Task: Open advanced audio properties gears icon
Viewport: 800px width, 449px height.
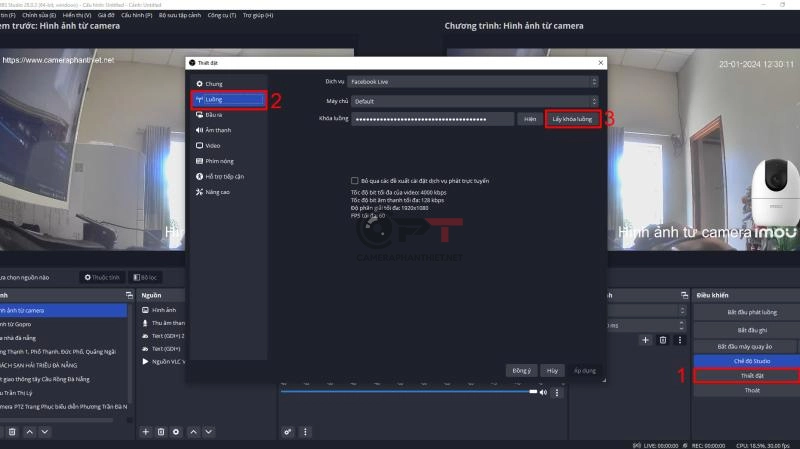Action: [288, 432]
